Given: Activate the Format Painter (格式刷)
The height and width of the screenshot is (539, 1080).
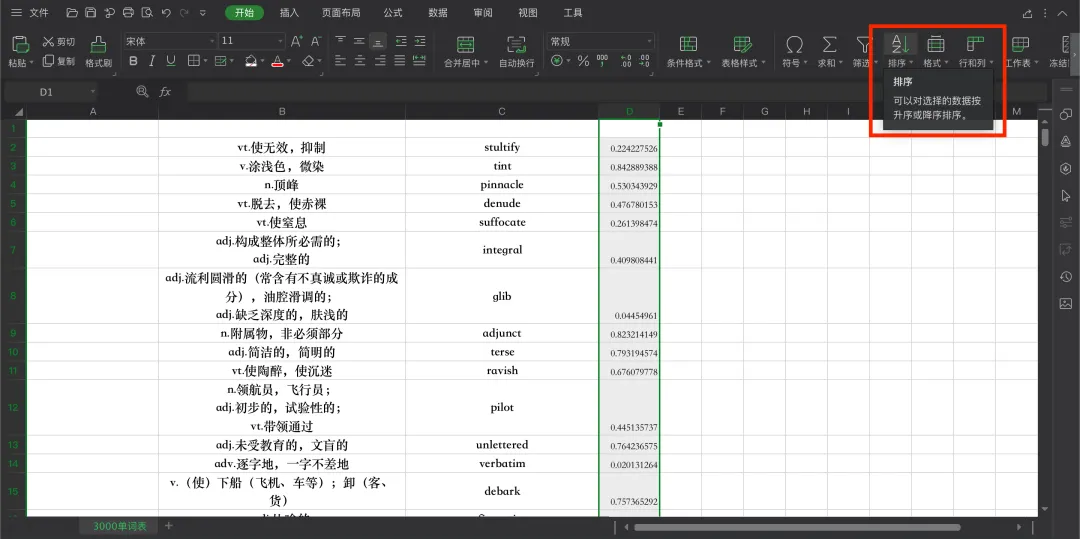Looking at the screenshot, I should [98, 51].
